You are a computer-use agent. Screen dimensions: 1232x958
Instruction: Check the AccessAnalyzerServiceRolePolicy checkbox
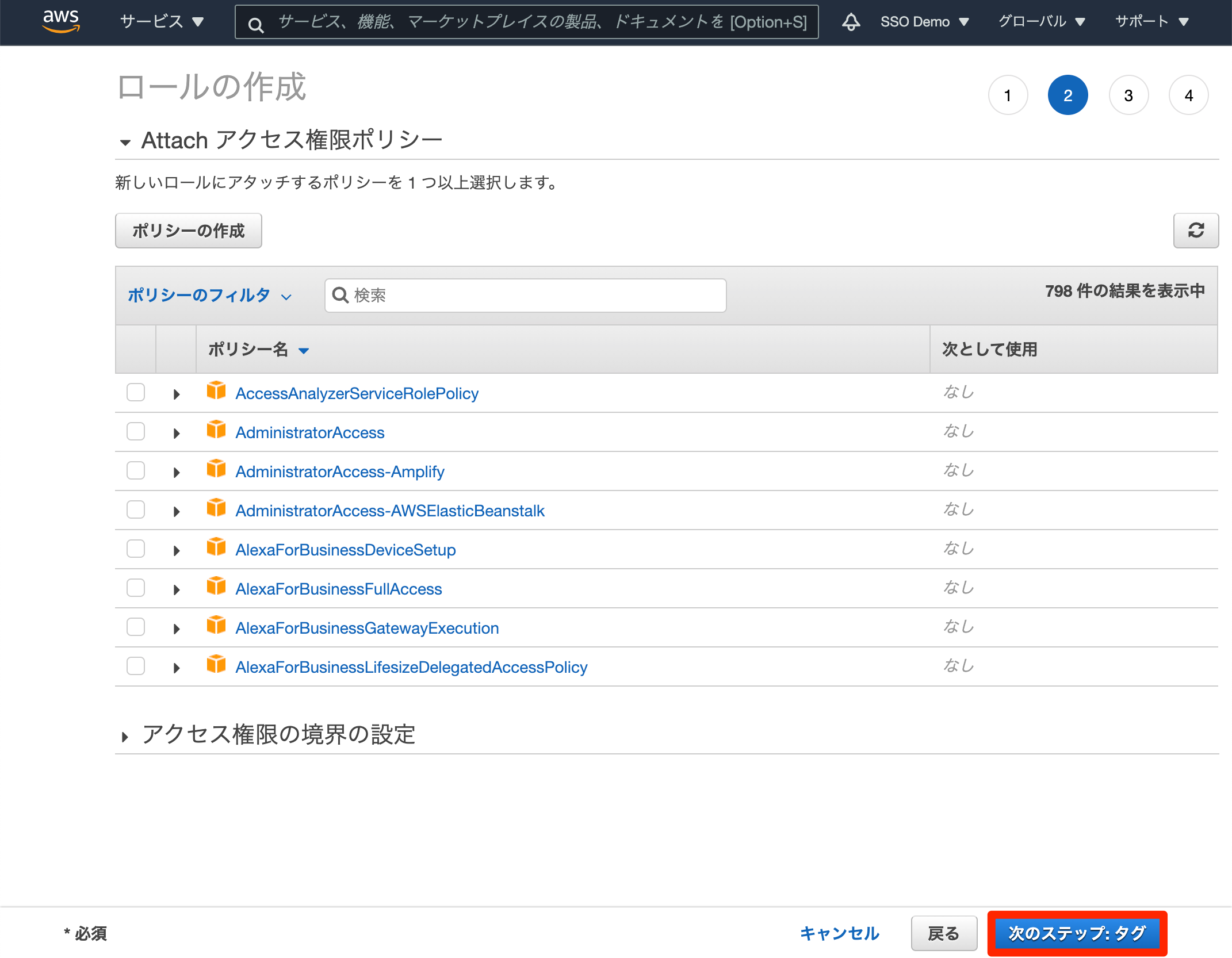[136, 392]
